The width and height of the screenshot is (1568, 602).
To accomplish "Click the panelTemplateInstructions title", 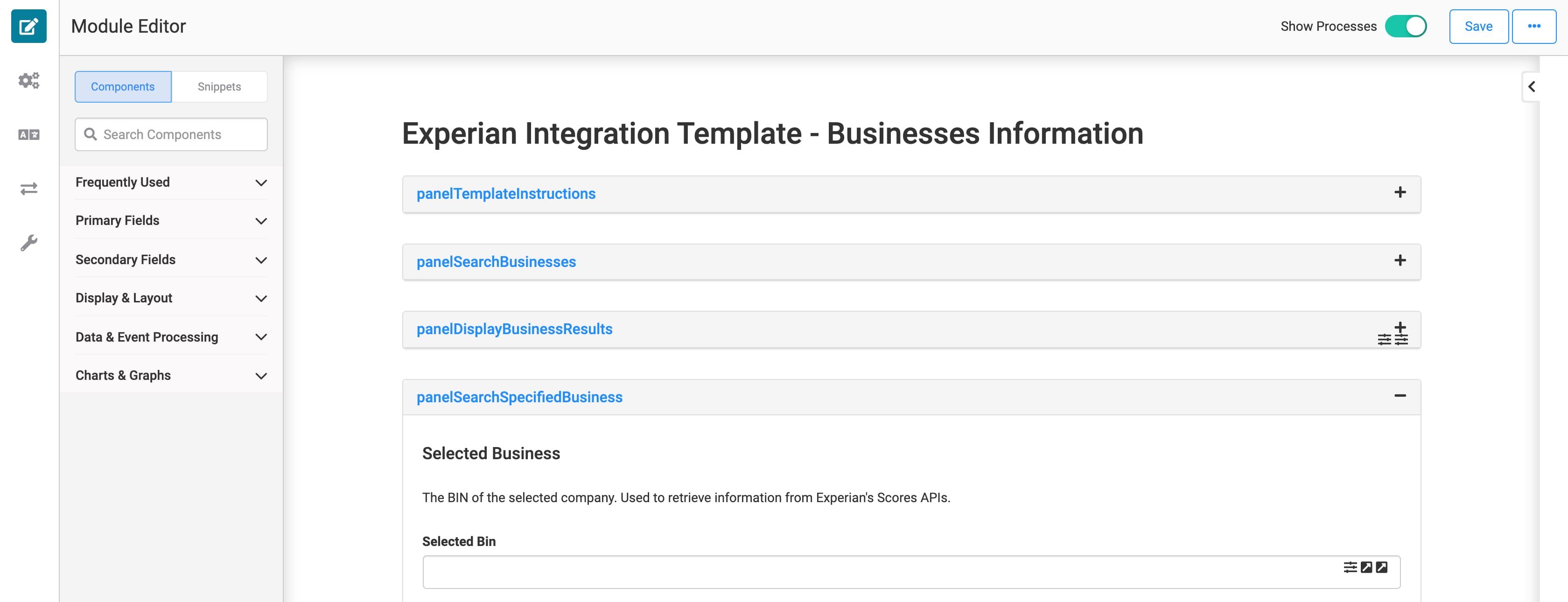I will pyautogui.click(x=506, y=194).
